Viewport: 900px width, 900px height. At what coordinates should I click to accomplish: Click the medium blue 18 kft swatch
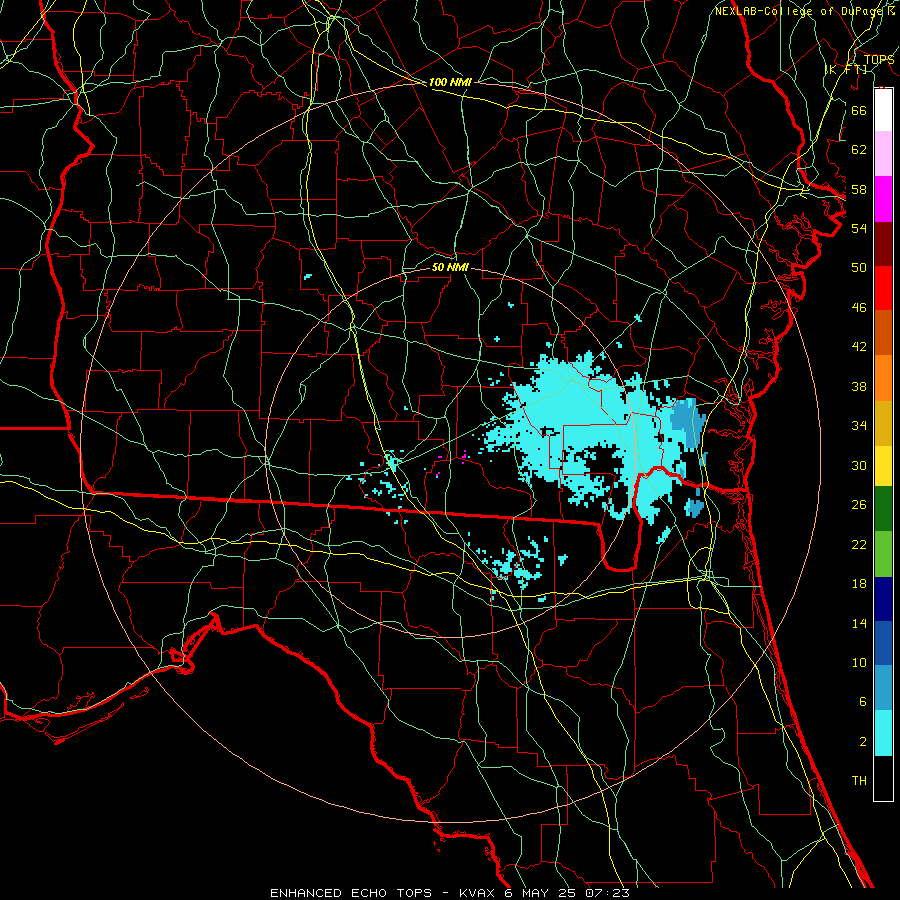[x=883, y=643]
